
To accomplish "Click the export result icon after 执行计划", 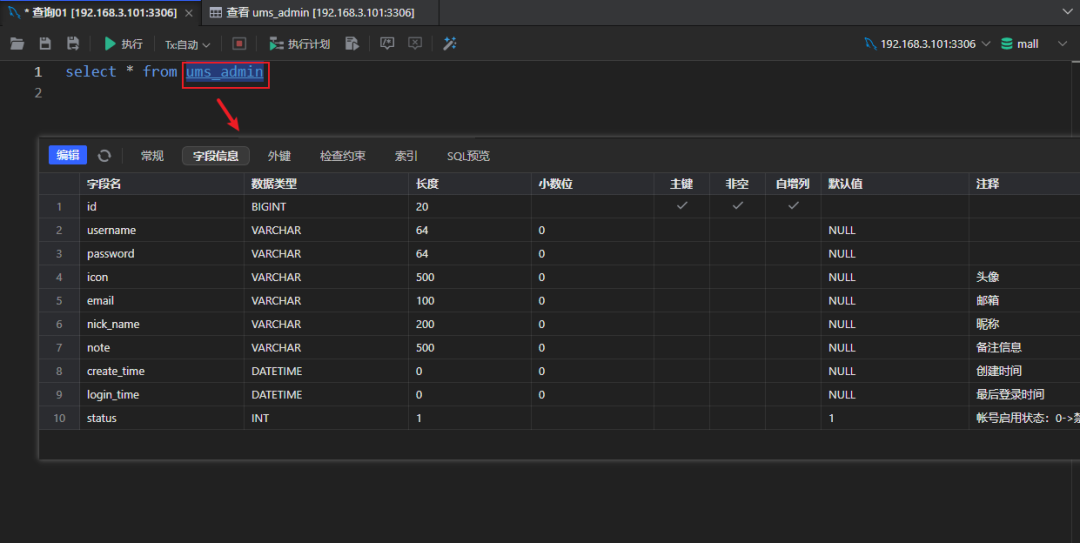I will pos(352,44).
